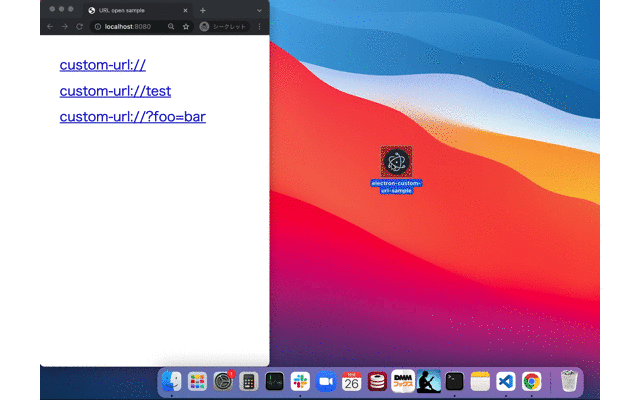Image resolution: width=640 pixels, height=400 pixels.
Task: Open Notes from the Dock
Action: 480,382
